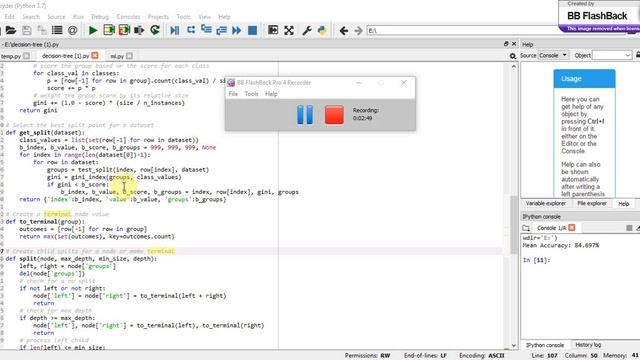Image resolution: width=640 pixels, height=360 pixels.
Task: Click the Save file disk icon
Action: pyautogui.click(x=27, y=30)
